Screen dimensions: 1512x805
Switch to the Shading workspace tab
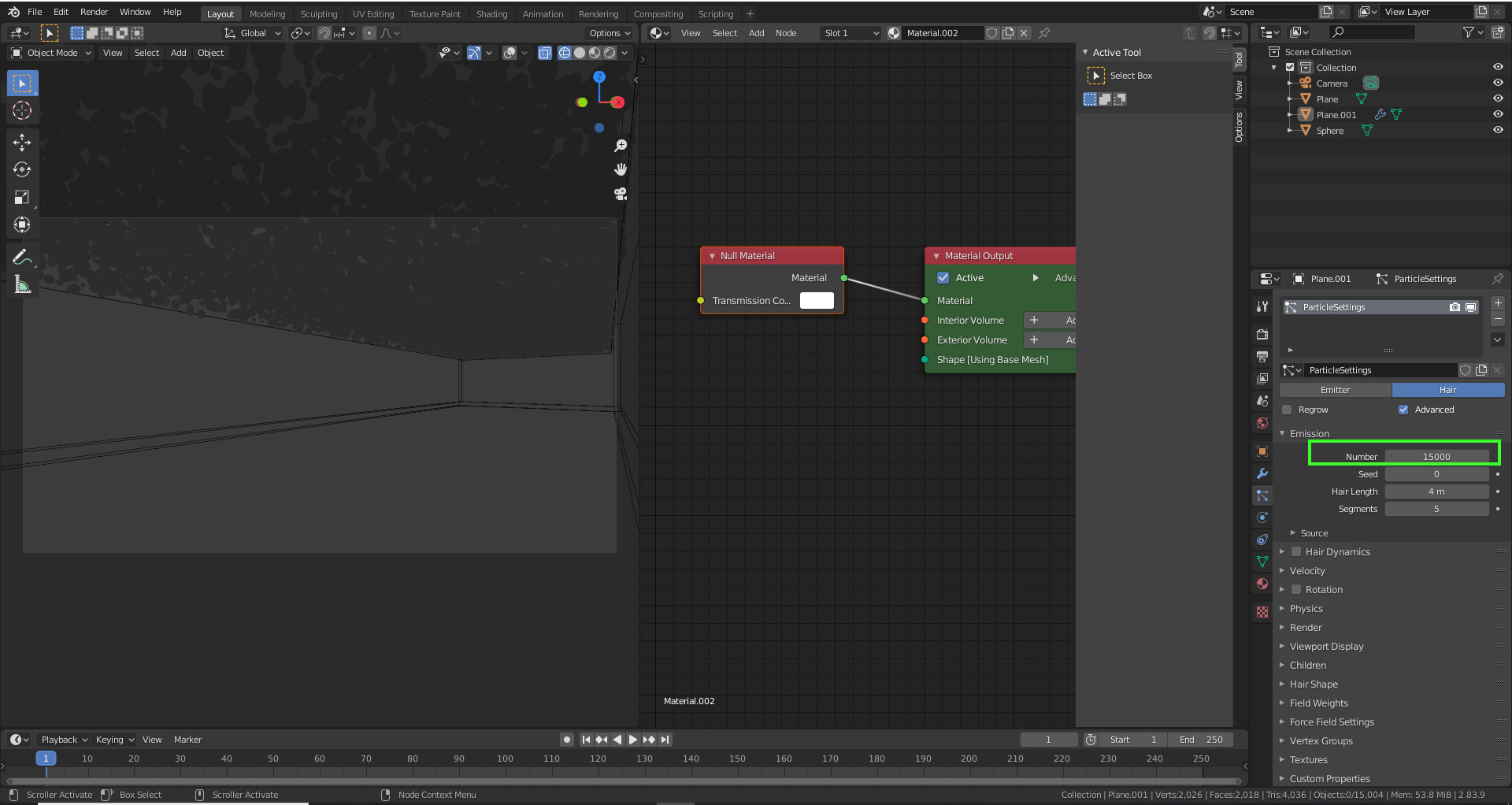pos(491,13)
